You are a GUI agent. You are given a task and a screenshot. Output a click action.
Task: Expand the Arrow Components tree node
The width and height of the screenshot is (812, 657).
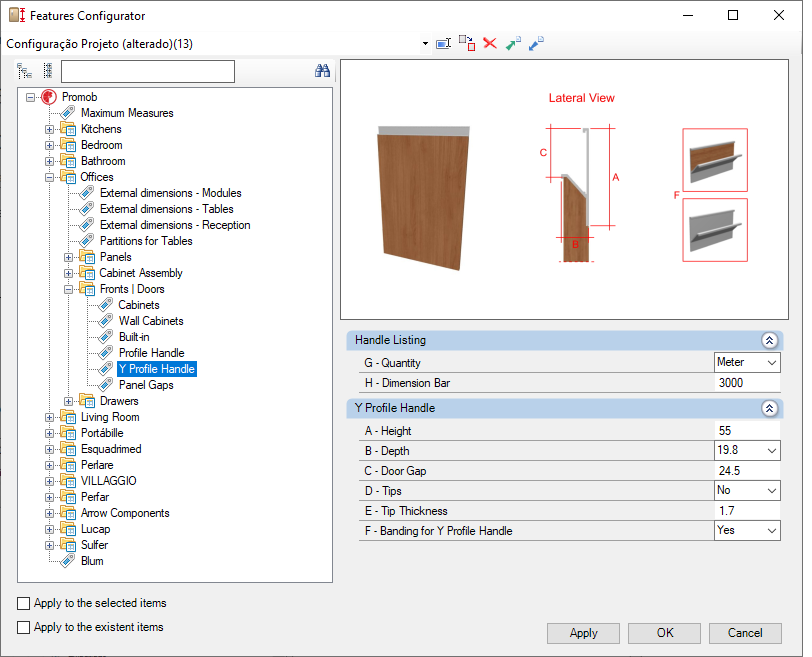coord(49,514)
